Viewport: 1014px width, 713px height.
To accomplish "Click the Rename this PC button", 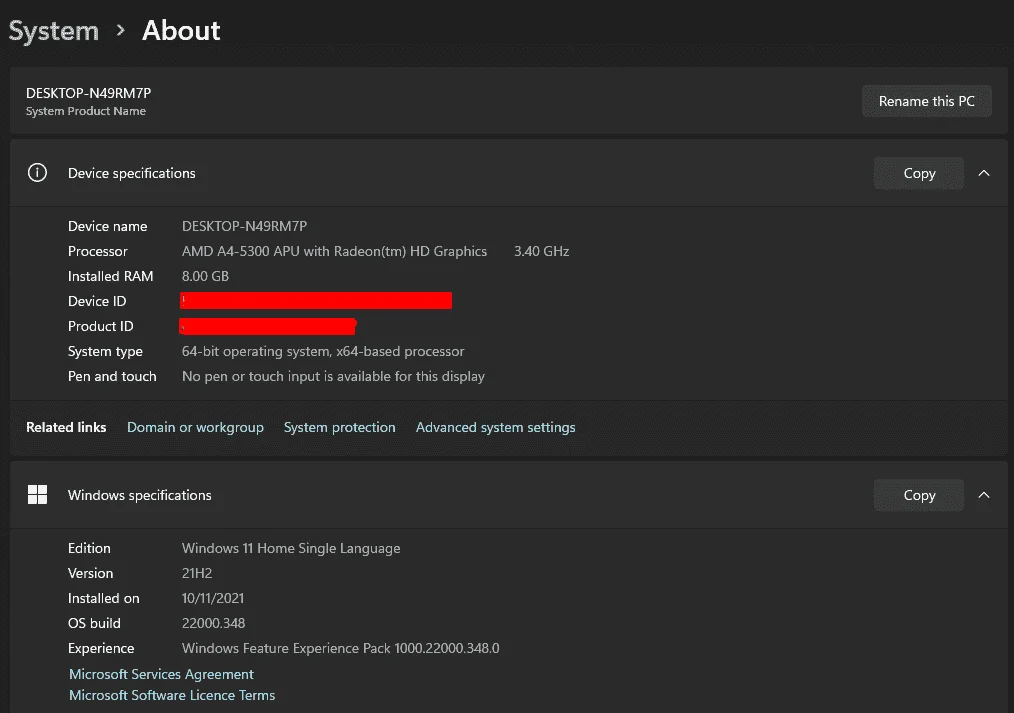I will point(926,101).
